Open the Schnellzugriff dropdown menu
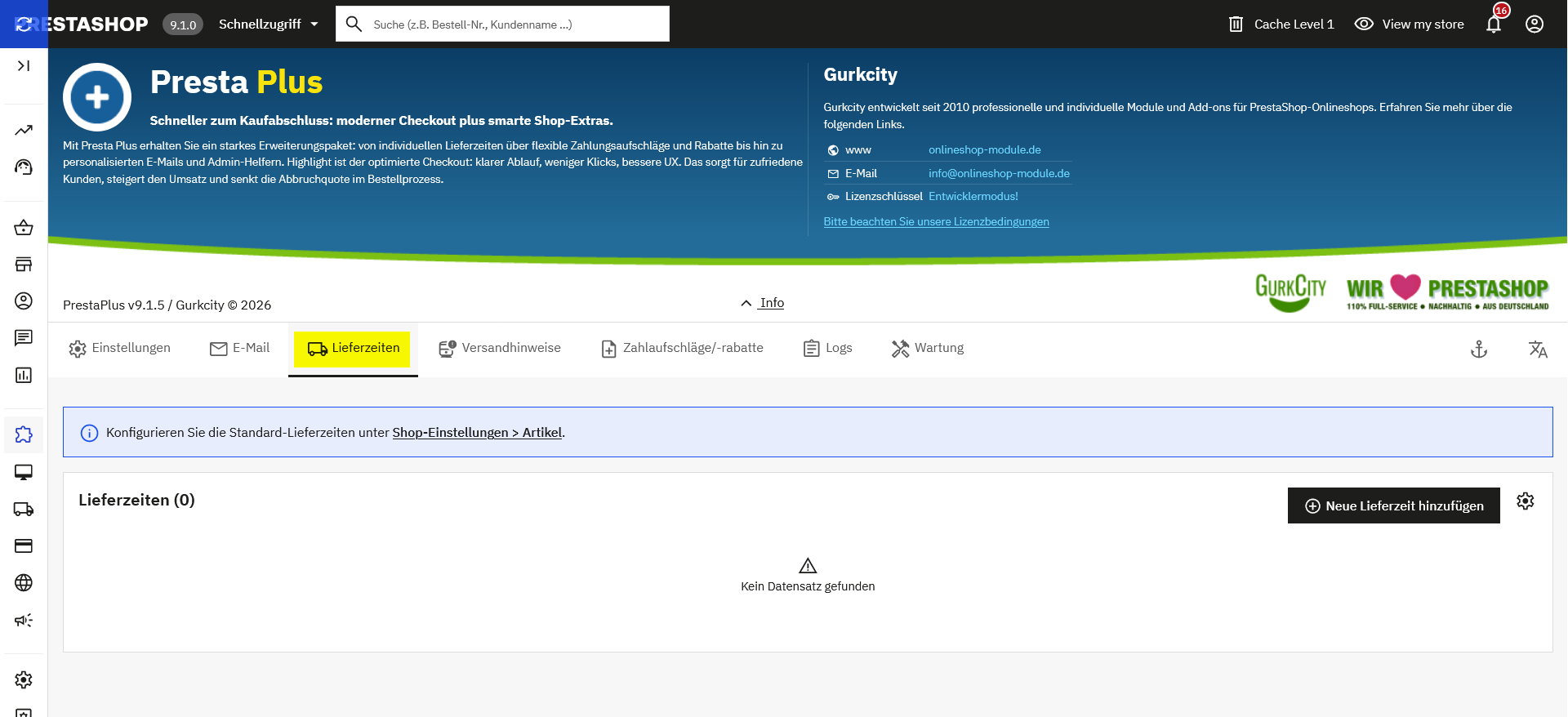This screenshot has height=717, width=1568. coord(269,24)
